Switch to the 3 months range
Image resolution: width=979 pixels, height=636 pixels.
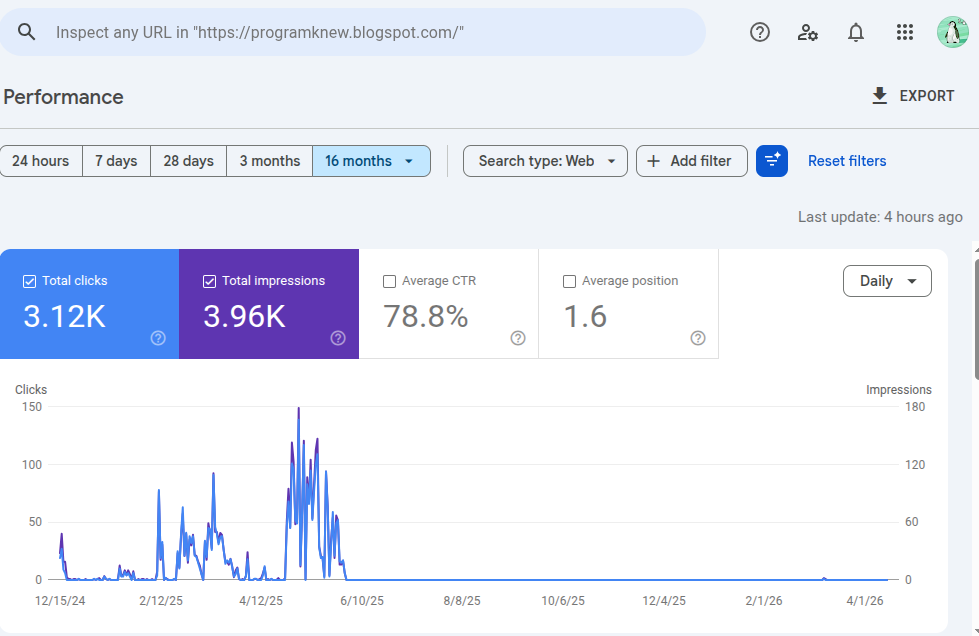click(x=269, y=161)
